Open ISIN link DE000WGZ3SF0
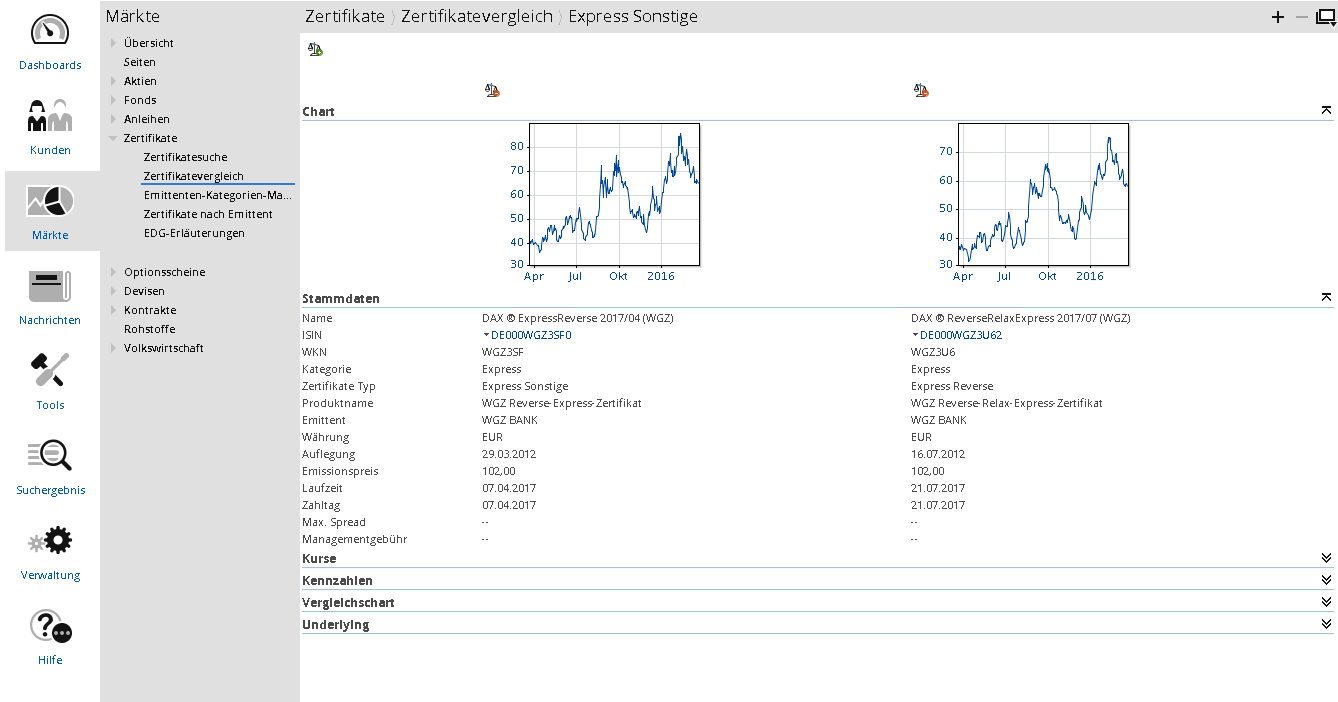Screen dimensions: 1338x702 coord(531,335)
